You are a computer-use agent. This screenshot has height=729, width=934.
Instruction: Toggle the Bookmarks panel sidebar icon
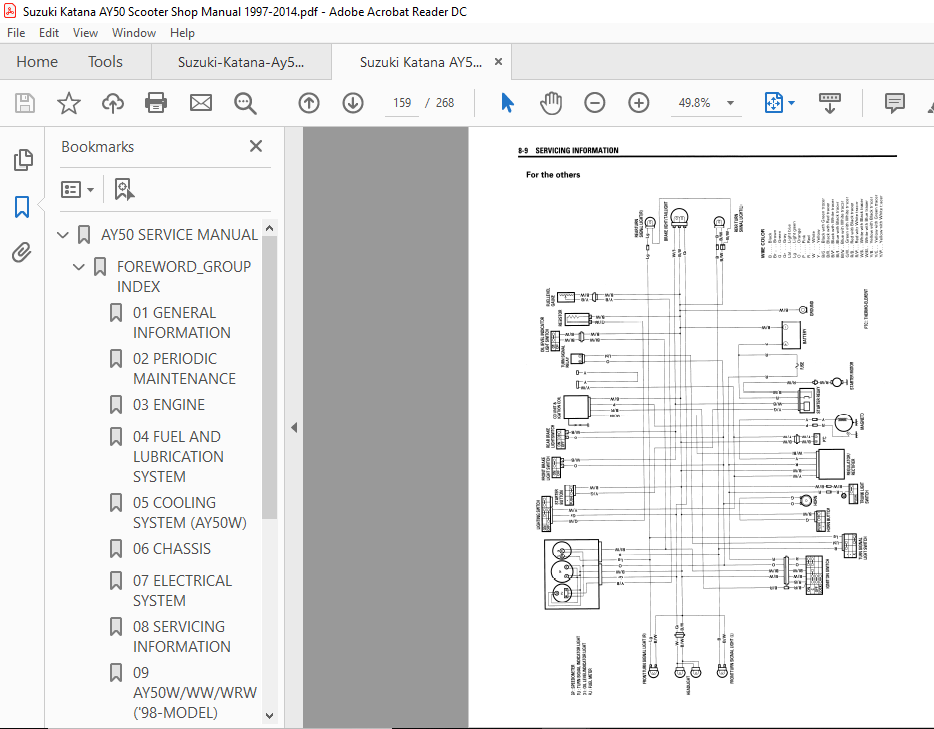coord(22,207)
